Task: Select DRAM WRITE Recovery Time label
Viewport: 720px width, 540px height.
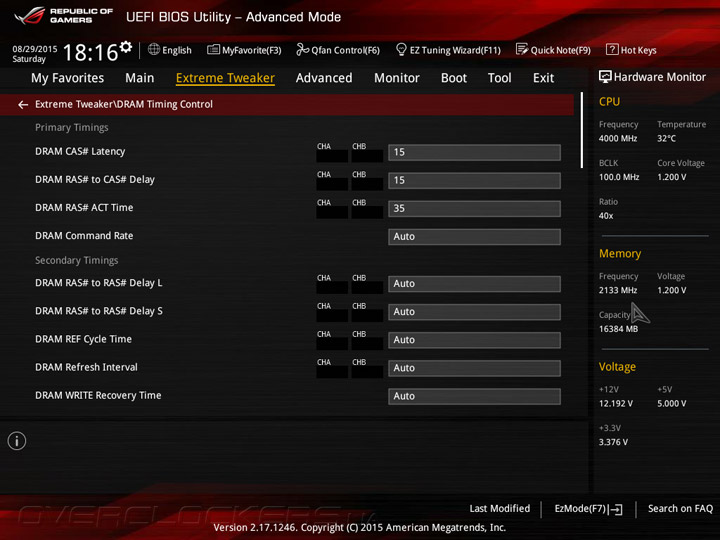Action: coord(98,395)
